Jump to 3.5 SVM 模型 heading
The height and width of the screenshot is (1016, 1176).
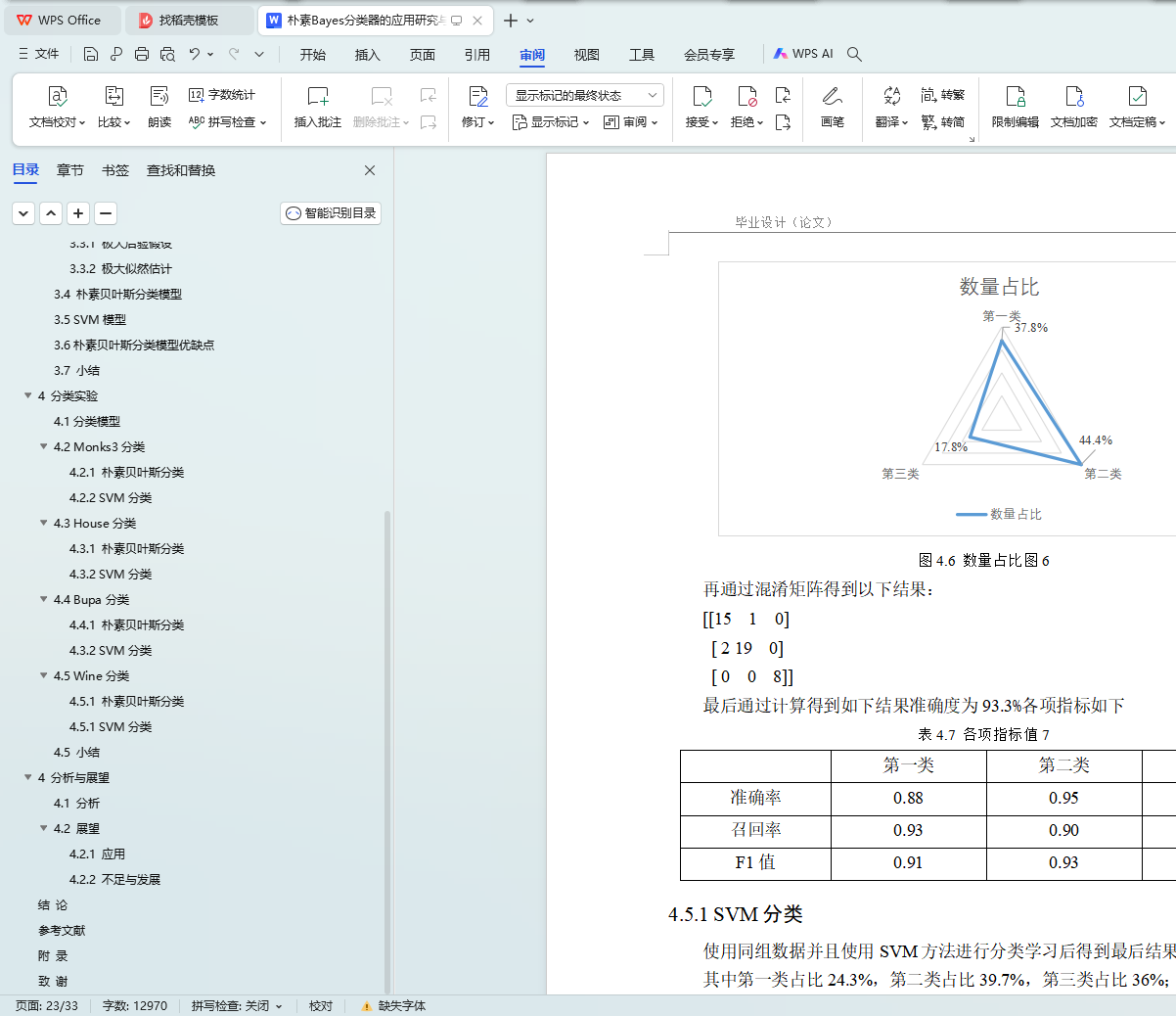click(90, 319)
